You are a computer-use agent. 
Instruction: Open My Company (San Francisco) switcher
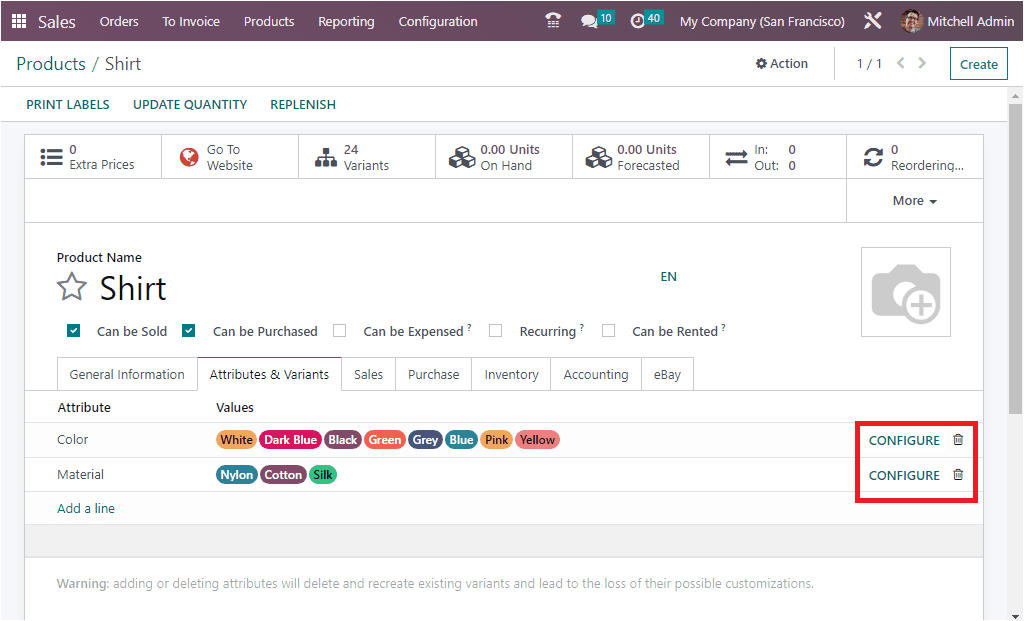tap(762, 22)
